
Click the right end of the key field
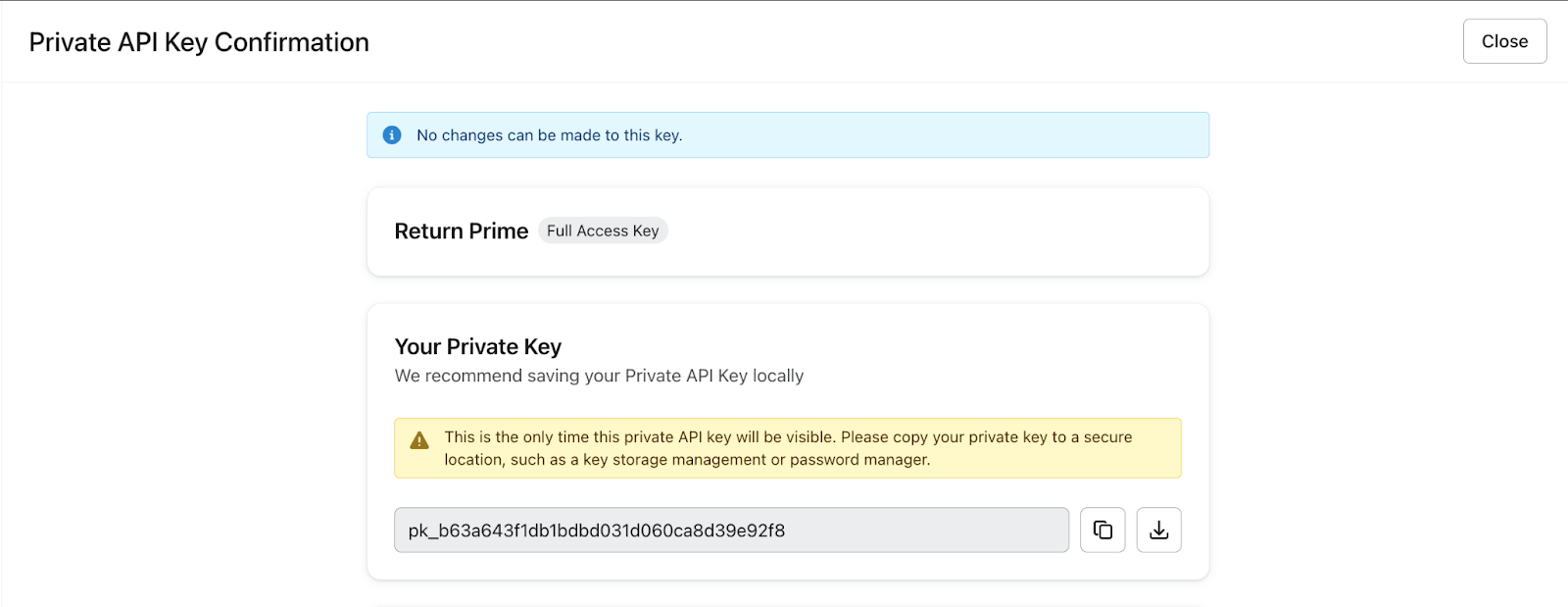pos(1049,530)
